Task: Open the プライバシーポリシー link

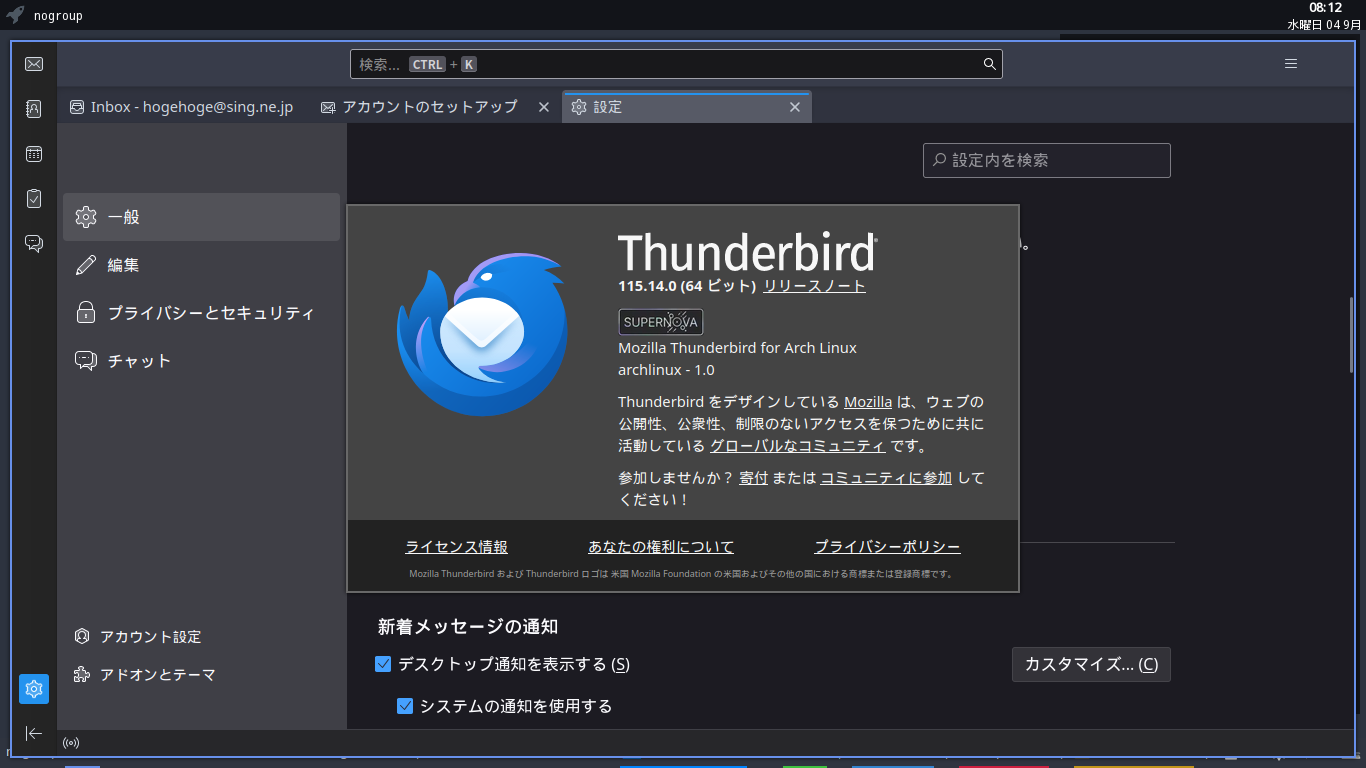Action: pyautogui.click(x=887, y=547)
